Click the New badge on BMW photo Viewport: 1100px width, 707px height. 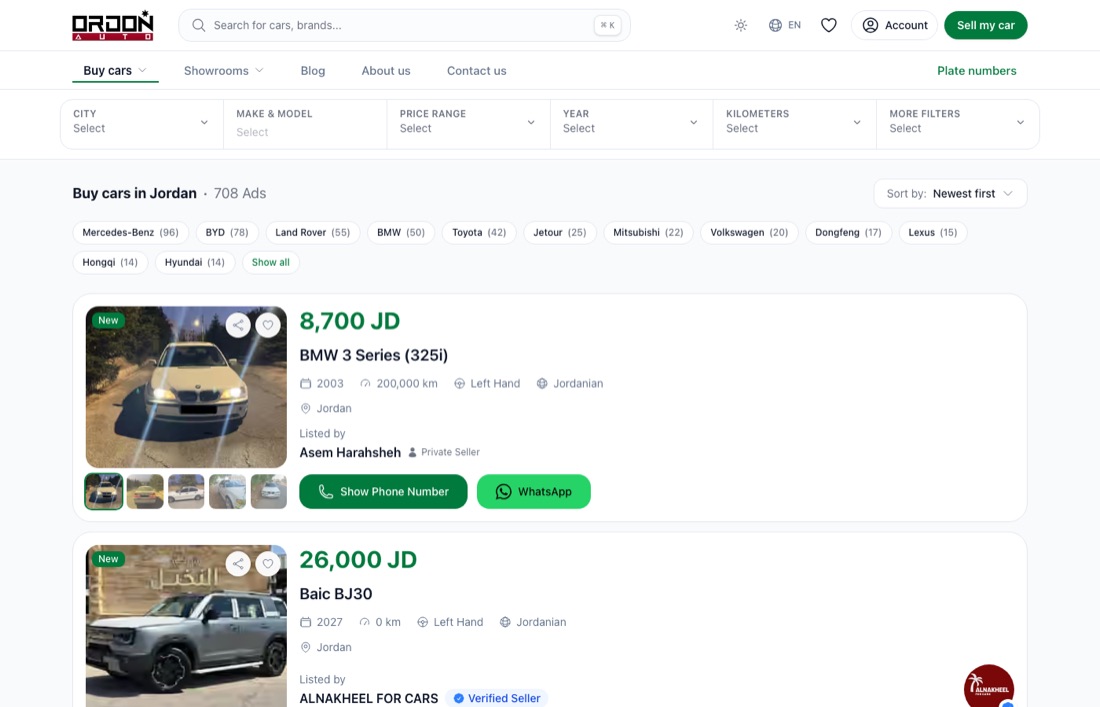point(108,320)
